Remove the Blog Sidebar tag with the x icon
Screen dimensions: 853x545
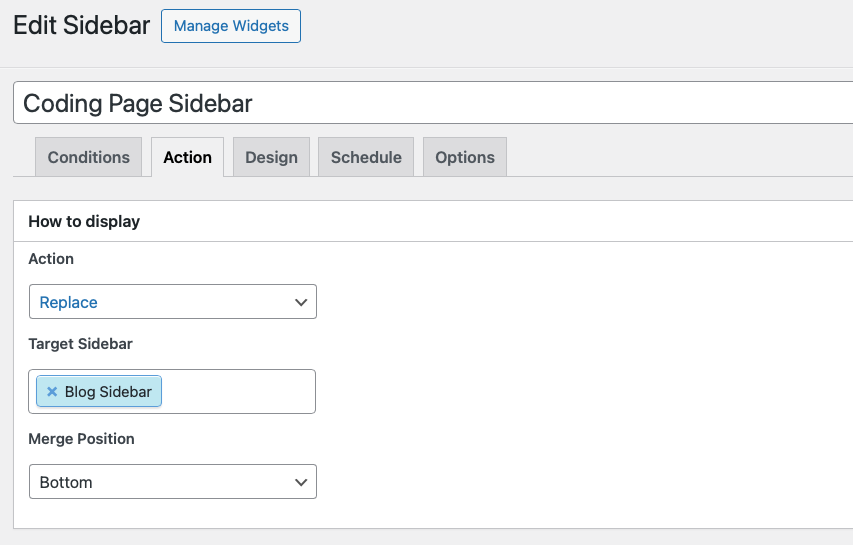[x=52, y=392]
